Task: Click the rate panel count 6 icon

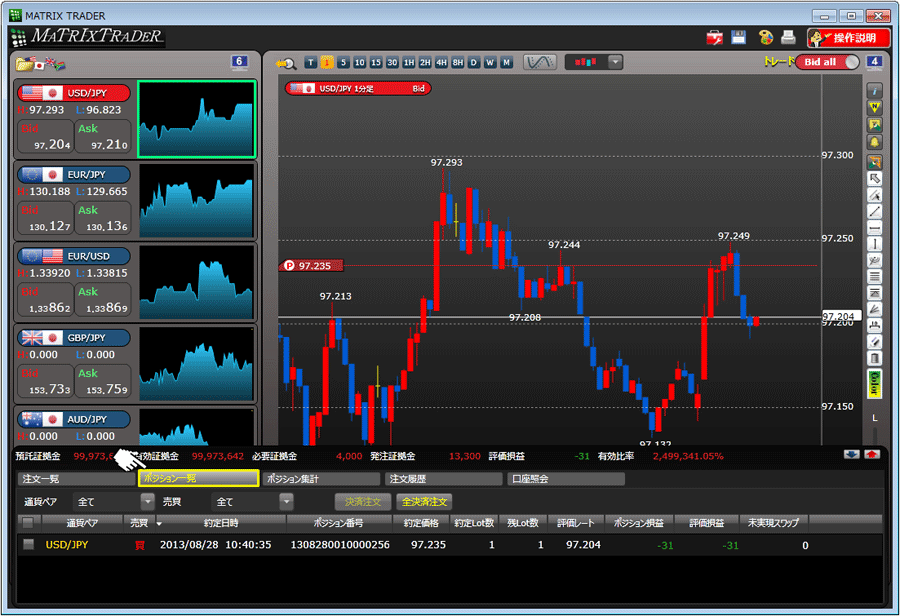Action: pos(239,62)
